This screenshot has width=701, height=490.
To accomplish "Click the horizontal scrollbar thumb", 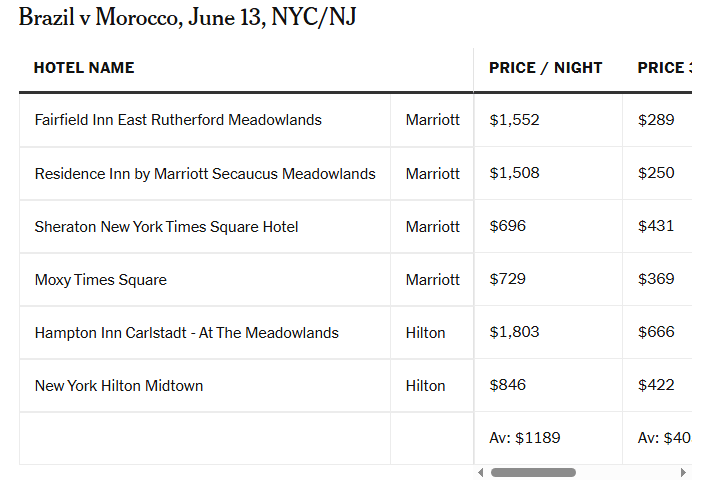I will tap(533, 472).
